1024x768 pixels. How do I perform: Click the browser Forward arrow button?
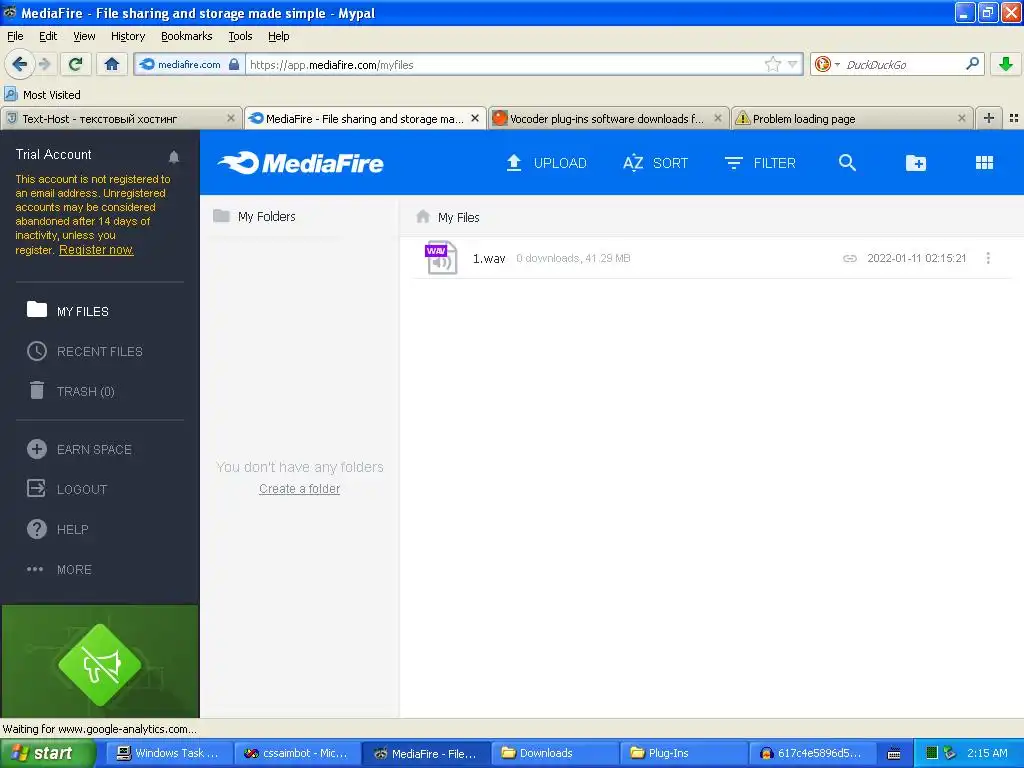(x=44, y=64)
